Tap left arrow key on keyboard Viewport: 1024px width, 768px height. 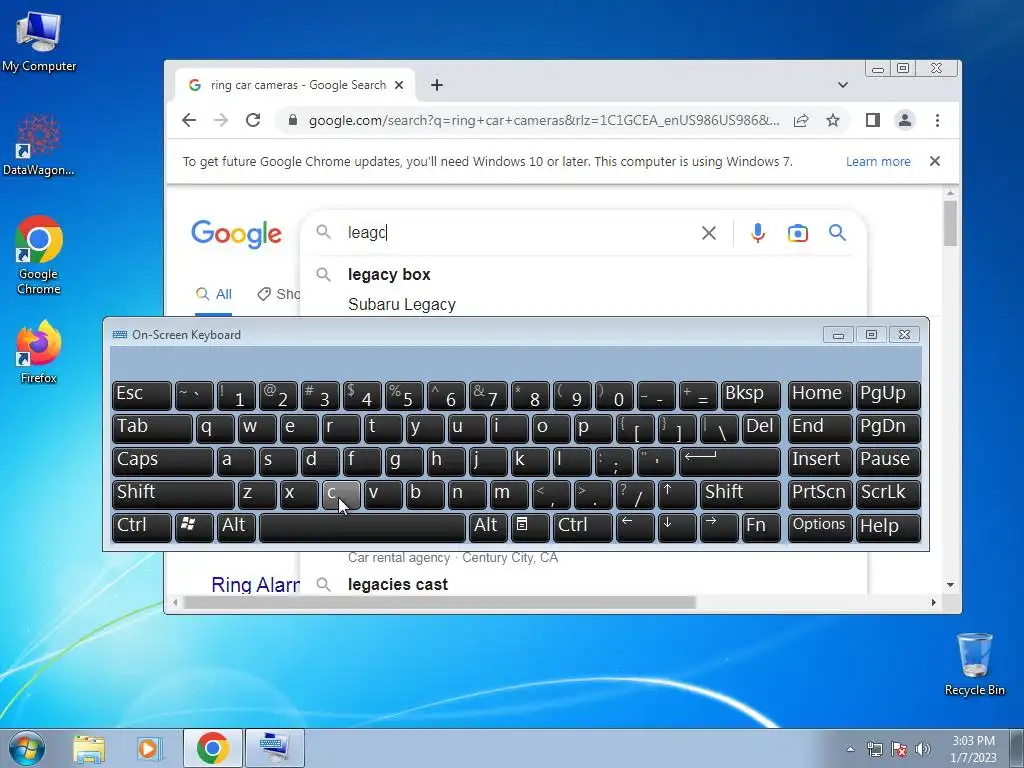[x=635, y=526]
